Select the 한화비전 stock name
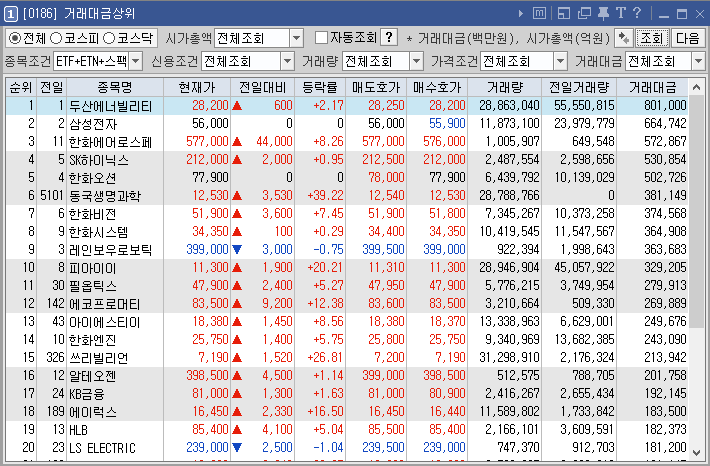Image resolution: width=710 pixels, height=466 pixels. [x=92, y=214]
